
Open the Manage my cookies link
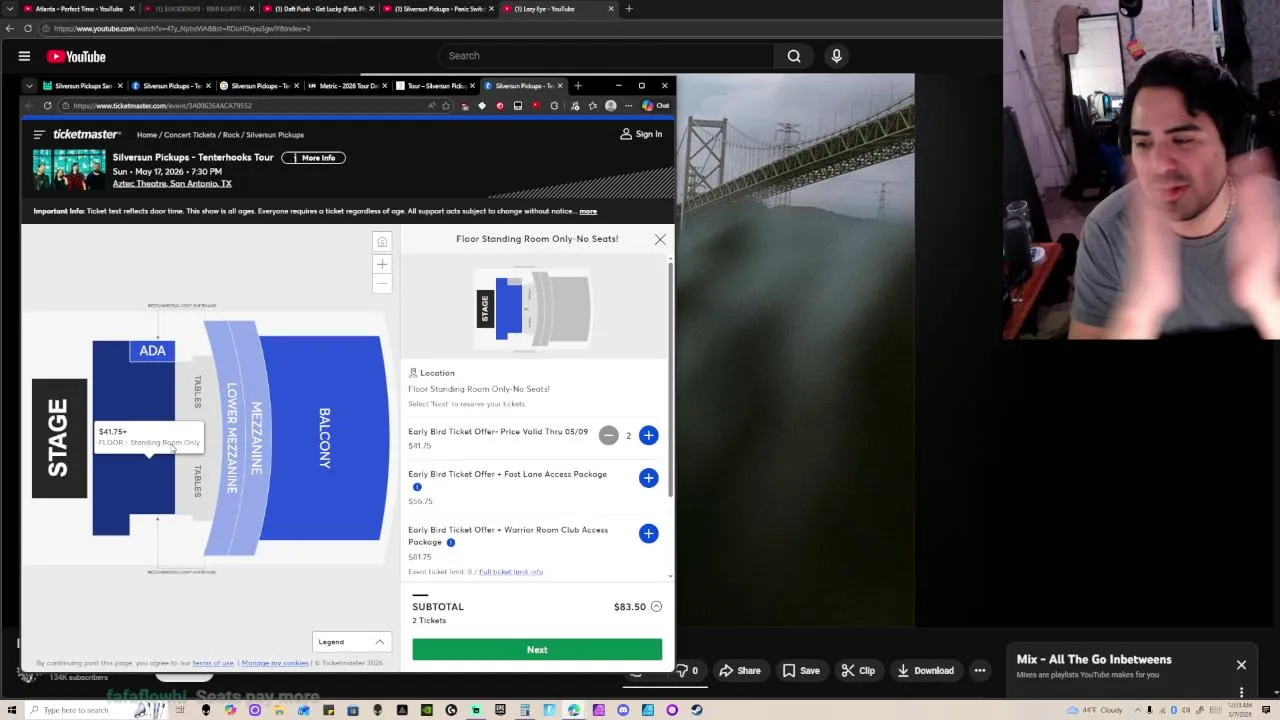coord(275,663)
